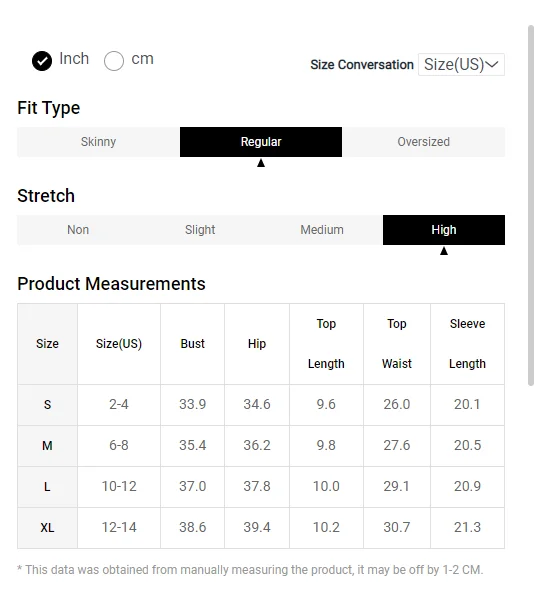Select High stretch option
This screenshot has height=594, width=534.
point(444,230)
